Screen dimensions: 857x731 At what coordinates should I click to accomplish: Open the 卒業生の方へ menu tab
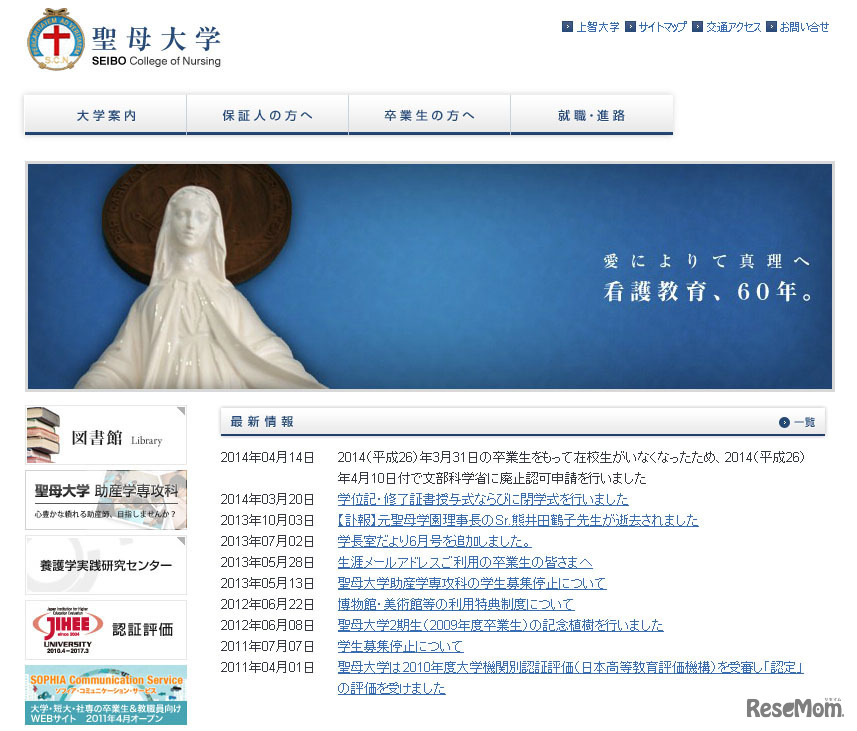pyautogui.click(x=430, y=114)
